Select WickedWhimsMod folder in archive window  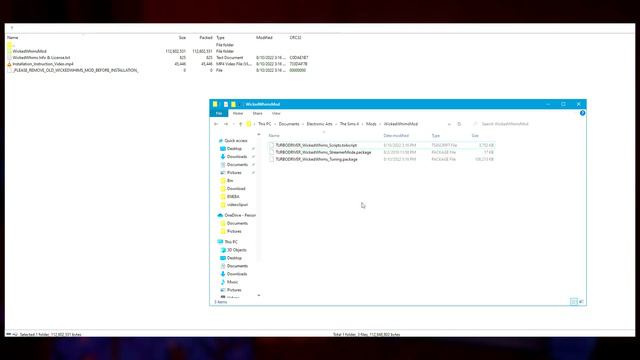pyautogui.click(x=29, y=51)
